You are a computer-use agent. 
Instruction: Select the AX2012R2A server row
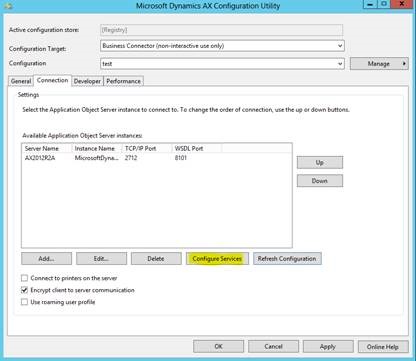pyautogui.click(x=157, y=158)
